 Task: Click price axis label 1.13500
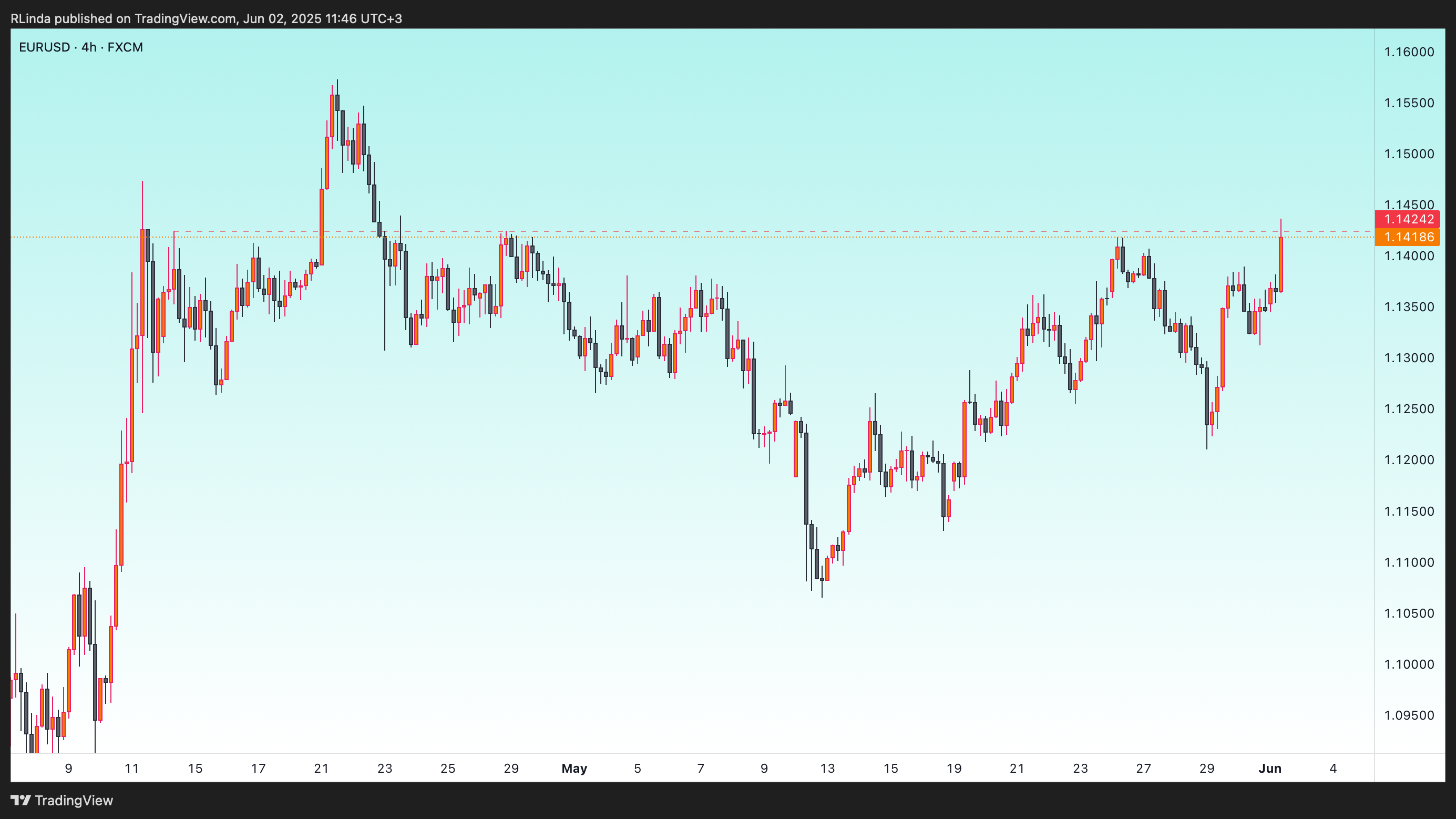tap(1409, 307)
